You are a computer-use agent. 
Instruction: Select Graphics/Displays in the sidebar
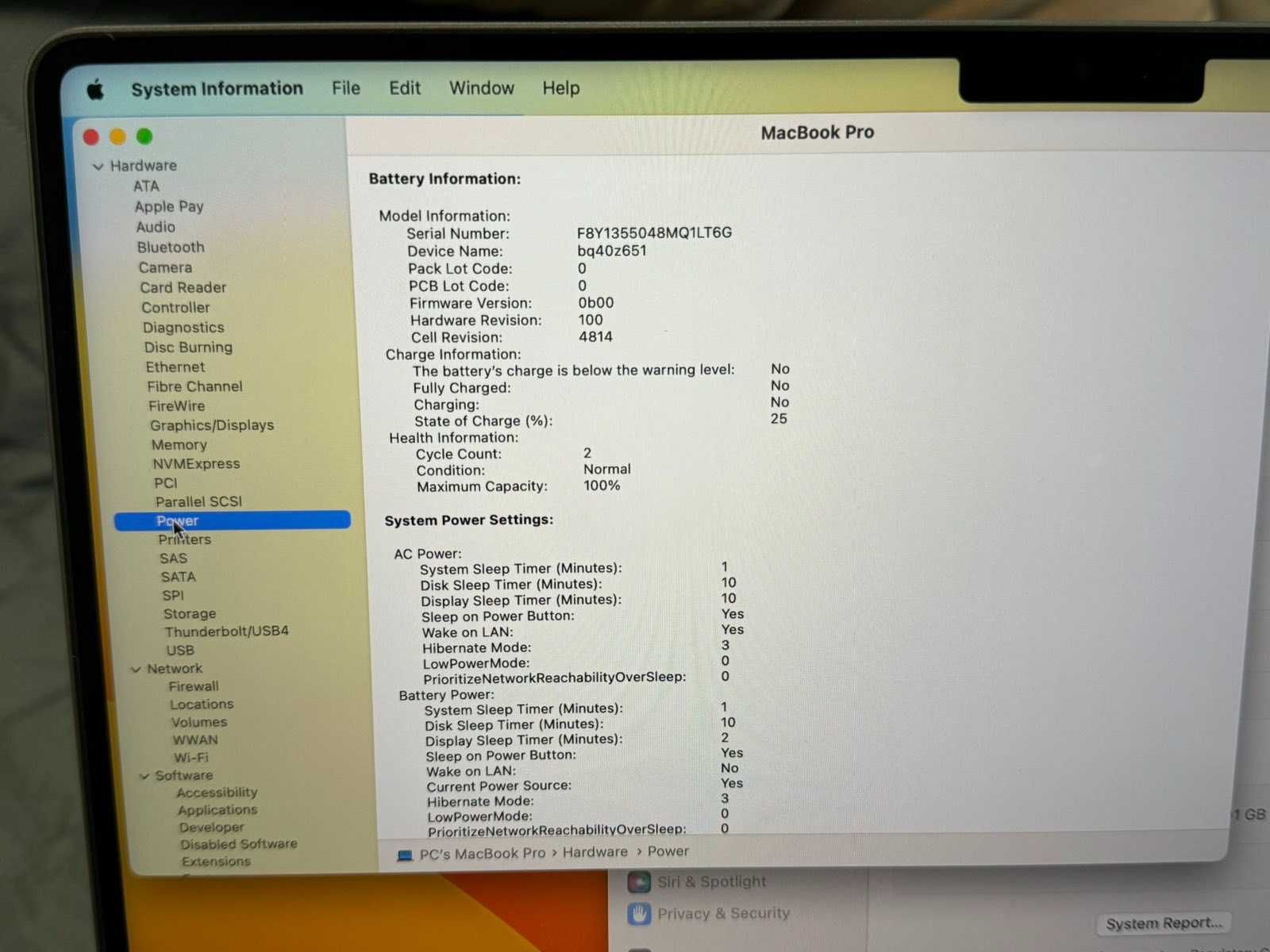pos(212,425)
